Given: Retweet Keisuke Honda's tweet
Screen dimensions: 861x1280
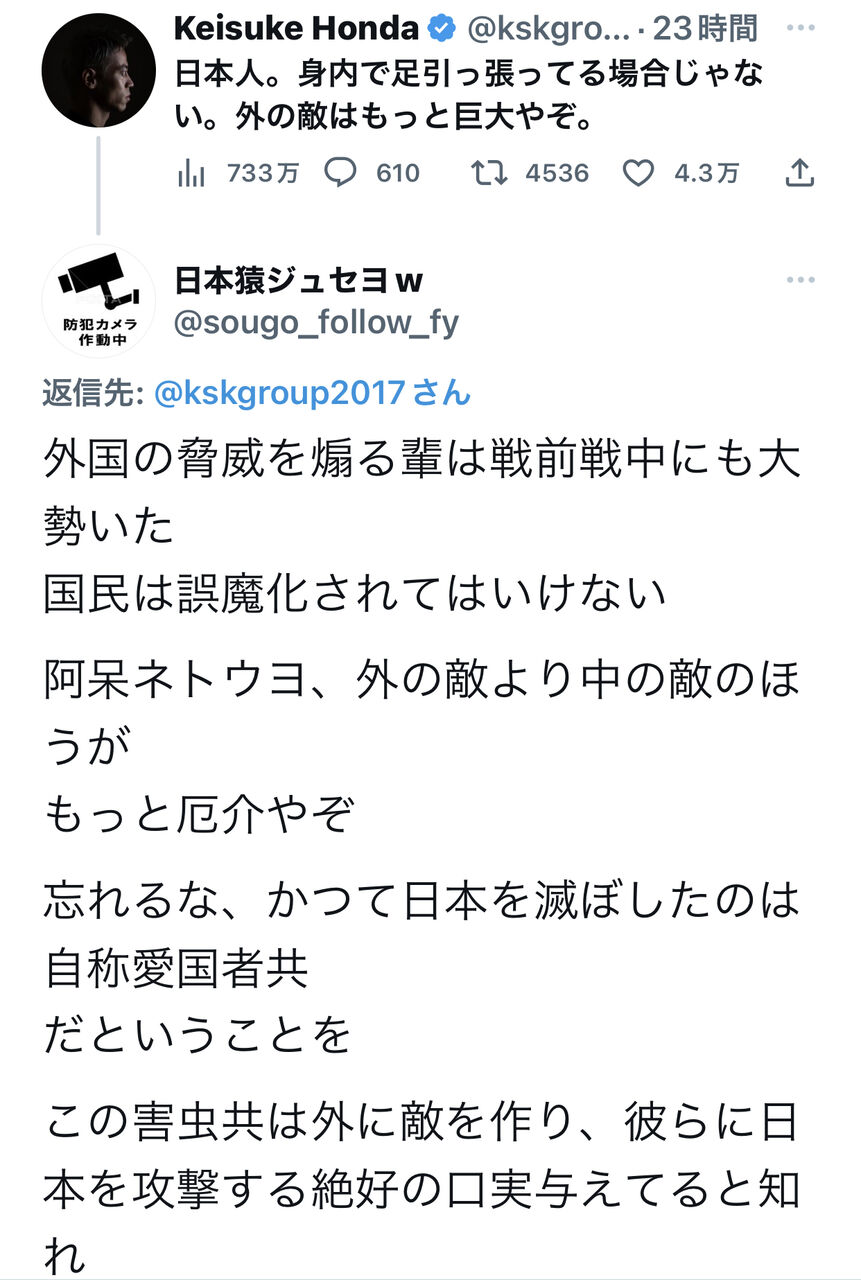Looking at the screenshot, I should pos(490,173).
